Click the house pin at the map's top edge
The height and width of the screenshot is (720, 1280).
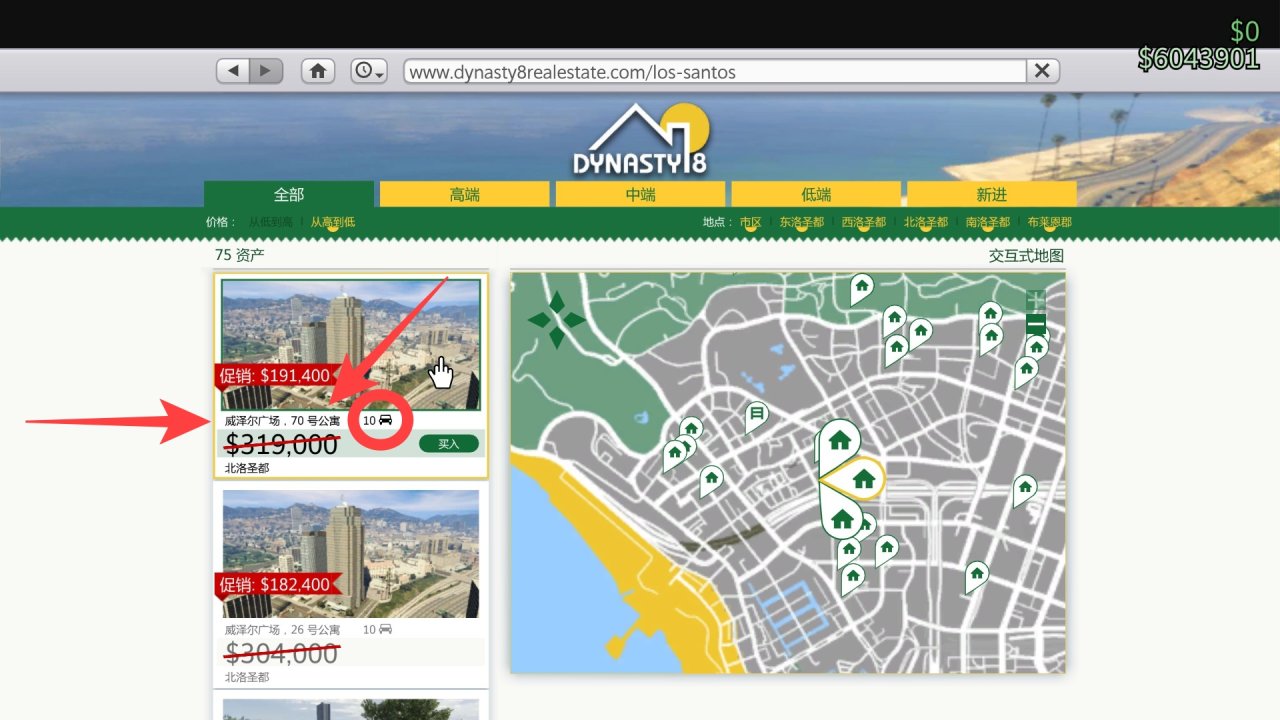pyautogui.click(x=861, y=287)
